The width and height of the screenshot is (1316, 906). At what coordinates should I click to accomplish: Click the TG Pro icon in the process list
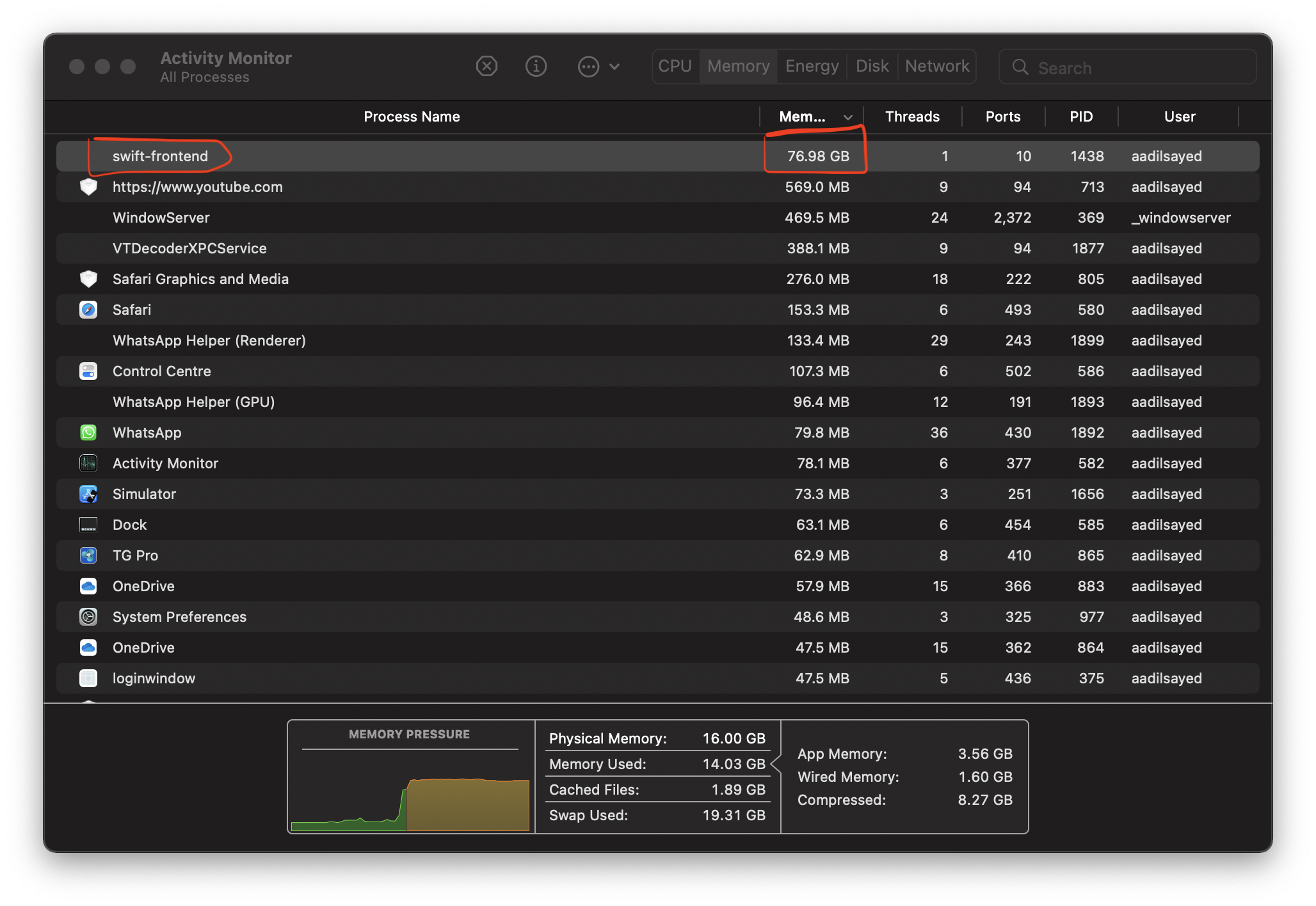pos(88,555)
